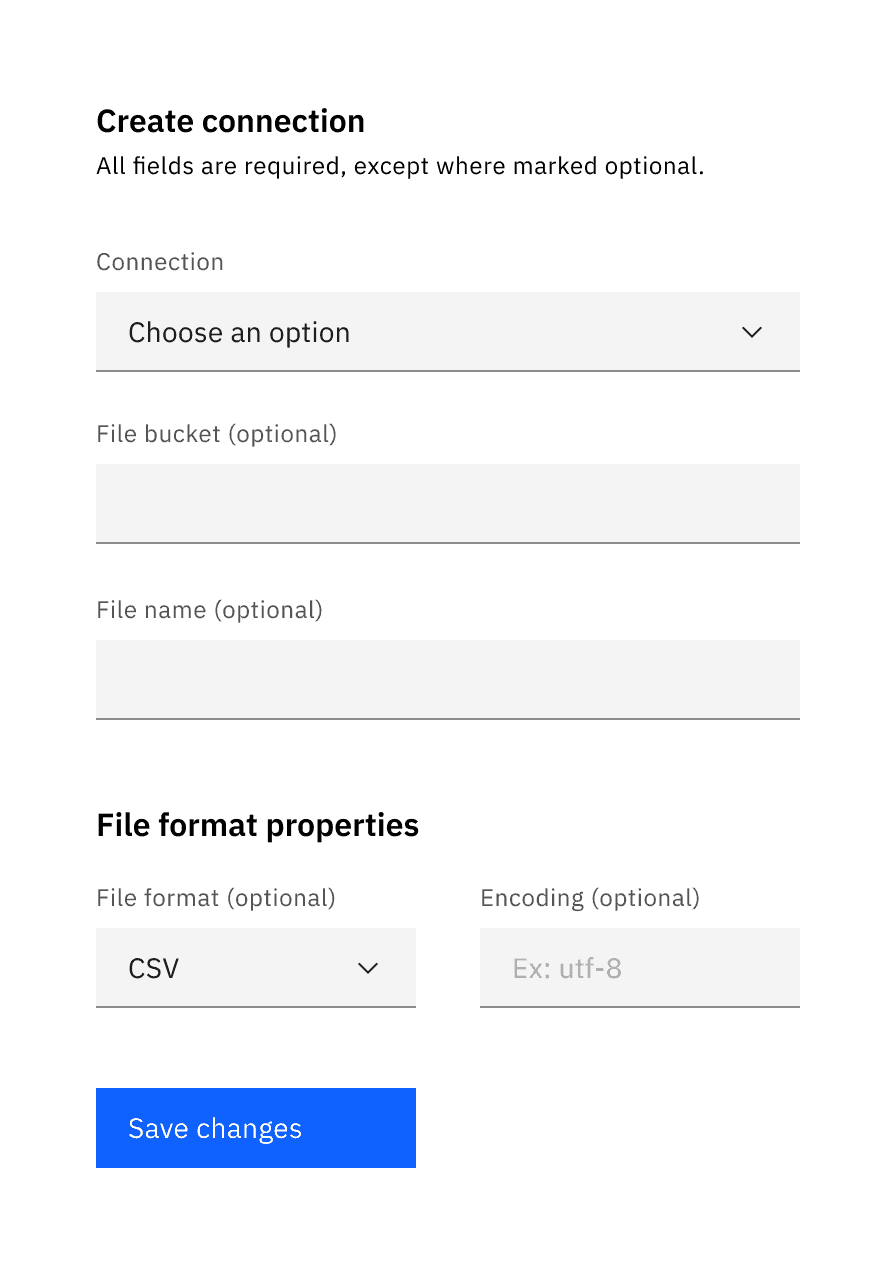Viewport: 896px width, 1264px height.
Task: Click the File format optional label
Action: [215, 898]
